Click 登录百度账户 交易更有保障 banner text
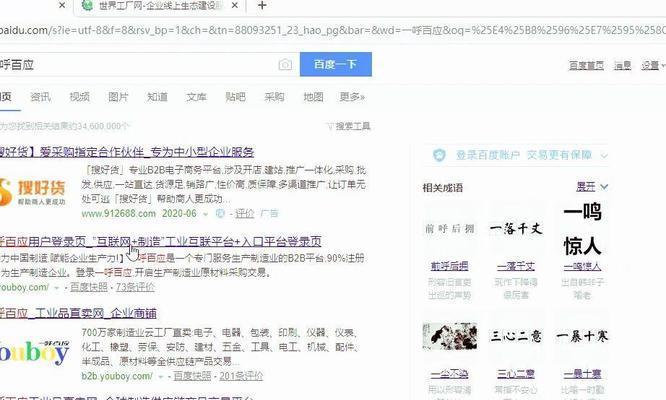666x400 pixels. click(x=524, y=155)
